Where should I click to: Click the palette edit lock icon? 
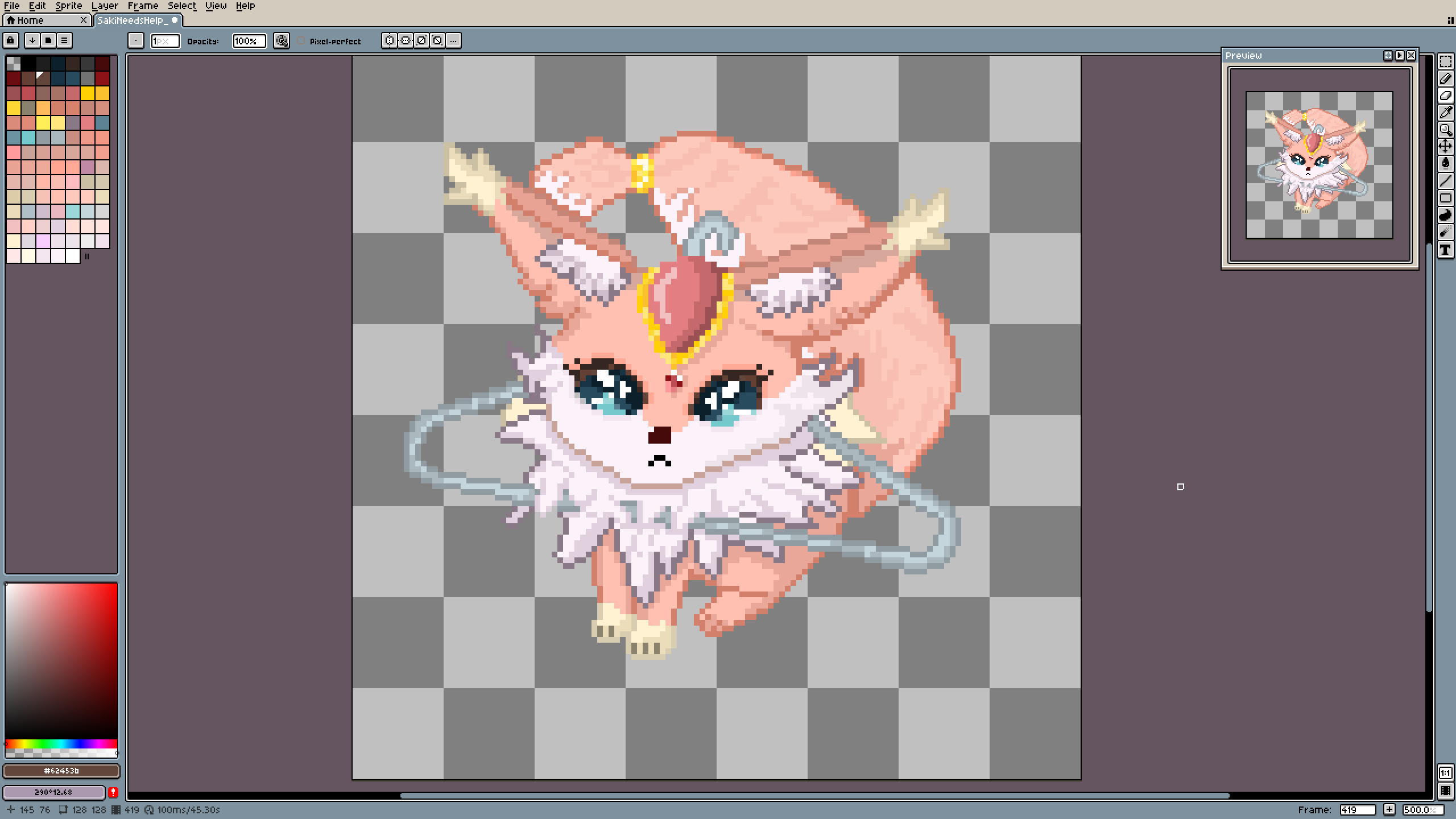(x=11, y=40)
